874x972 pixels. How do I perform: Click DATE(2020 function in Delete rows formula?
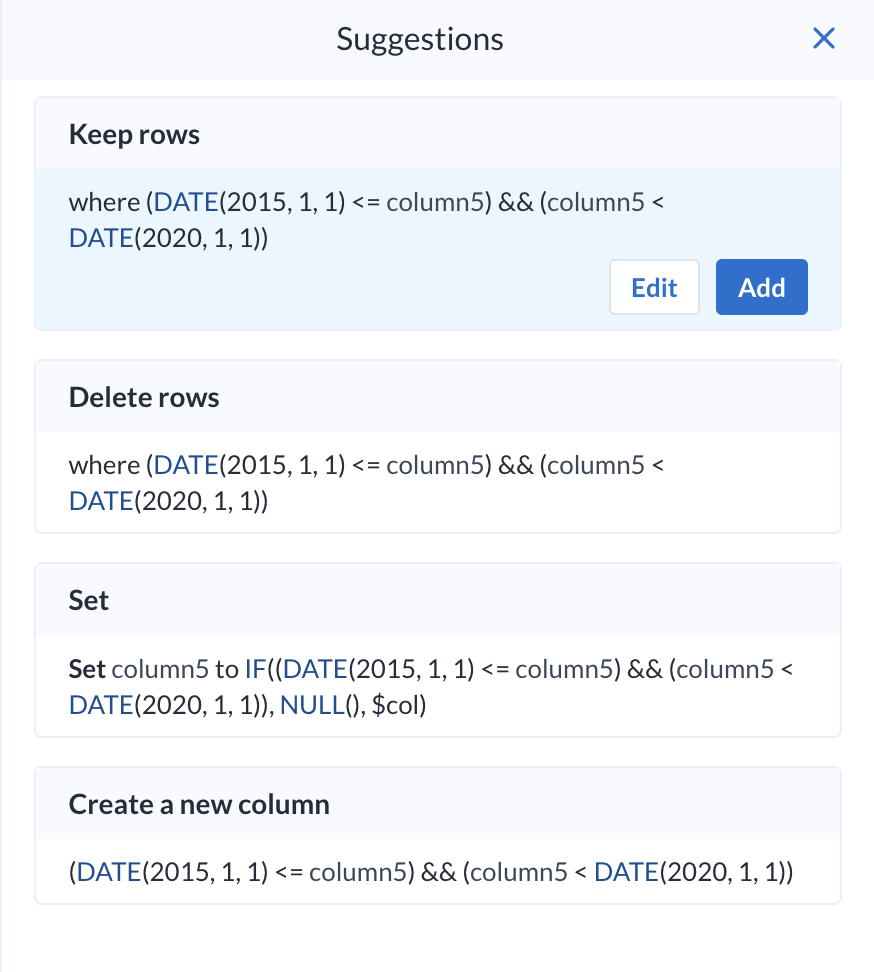coord(100,501)
